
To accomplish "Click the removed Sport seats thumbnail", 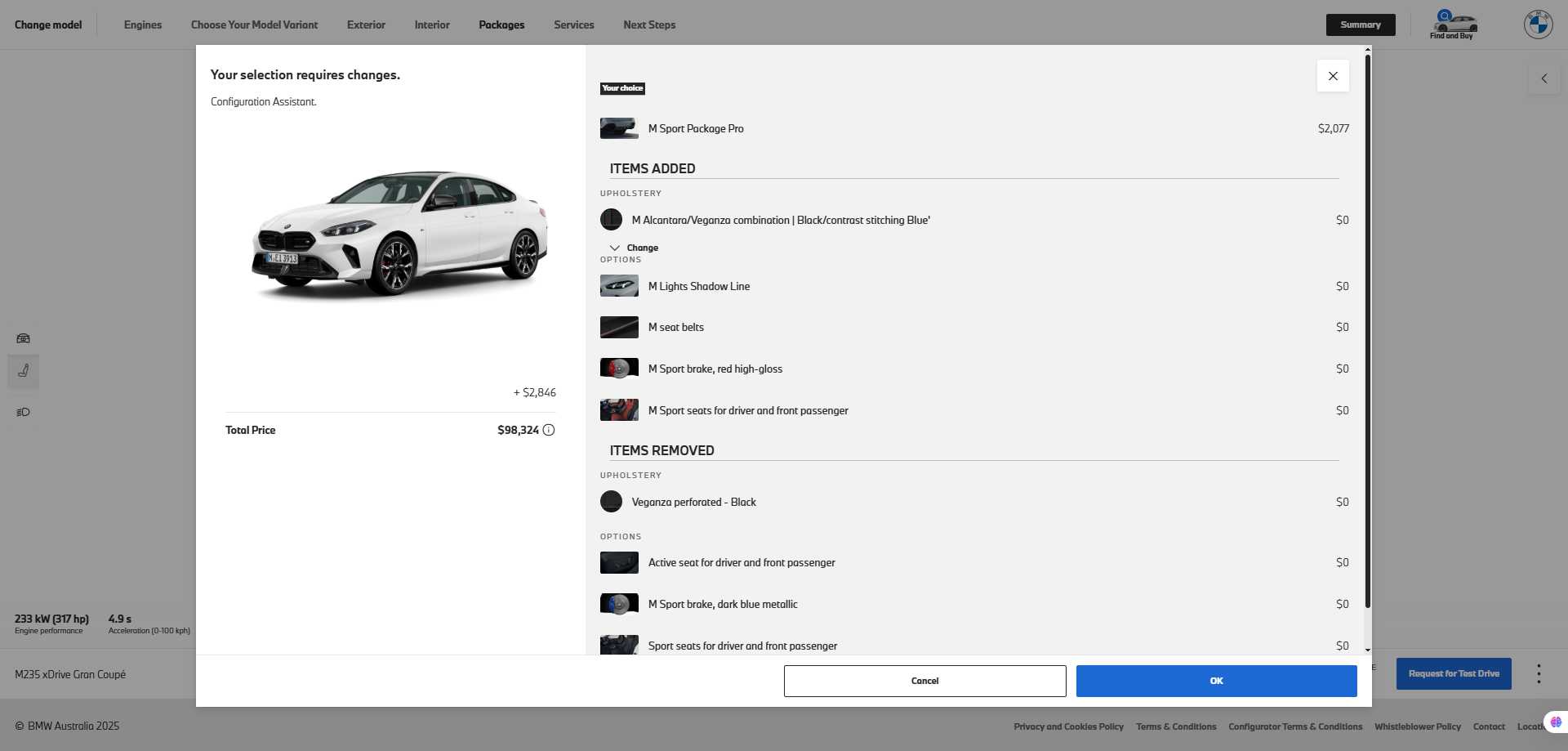I will (619, 645).
